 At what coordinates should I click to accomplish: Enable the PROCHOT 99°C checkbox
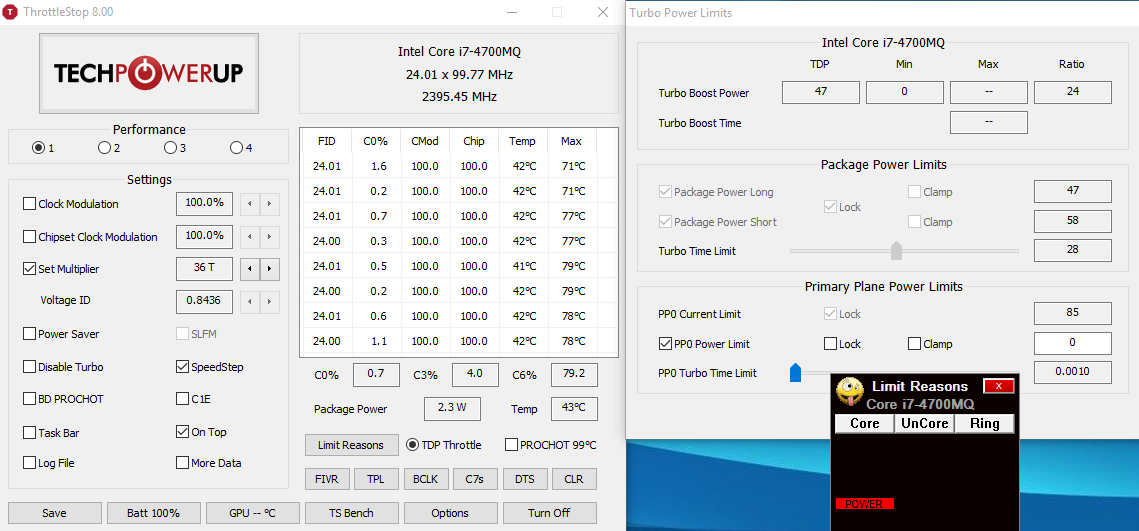tap(511, 445)
